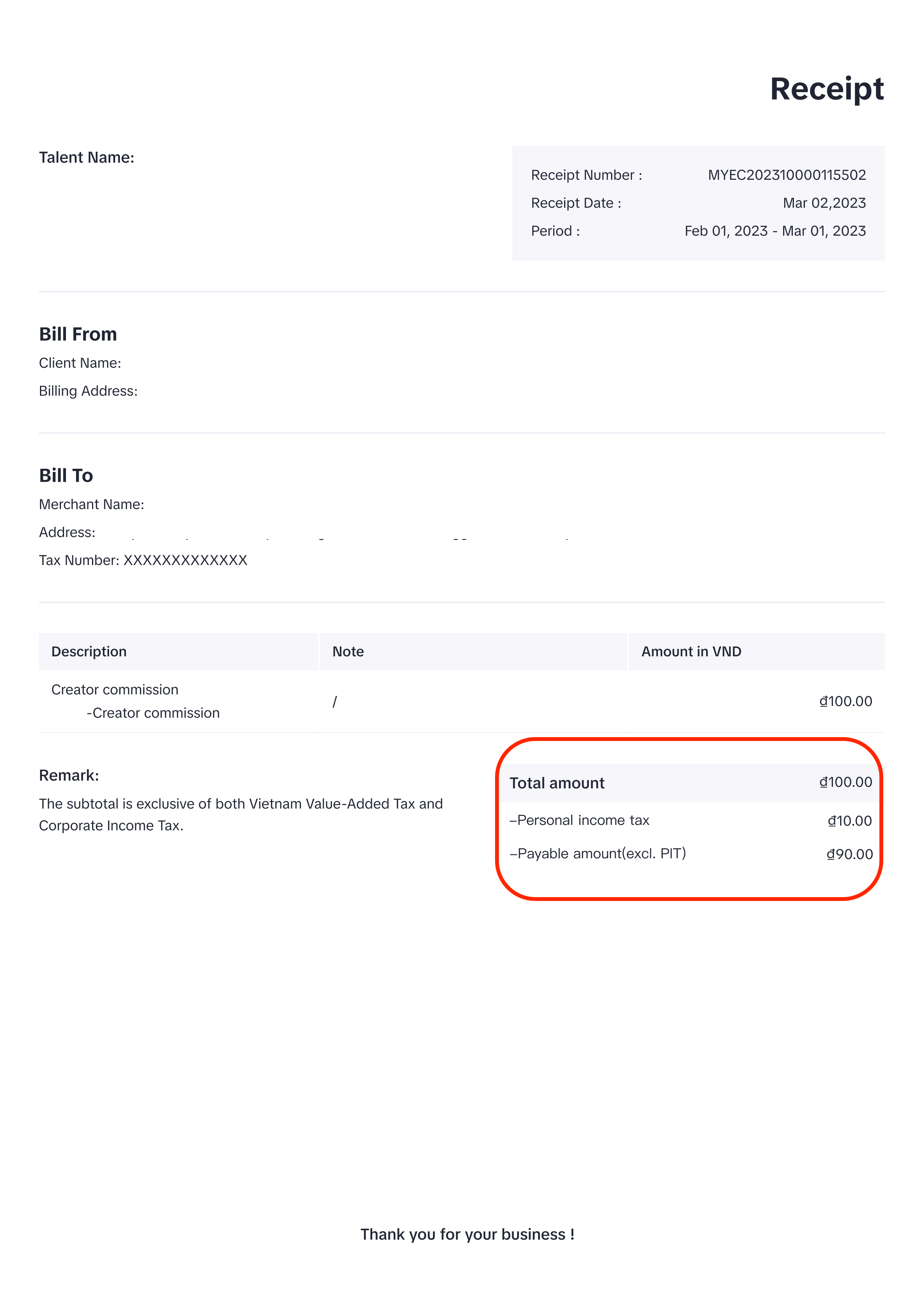The height and width of the screenshot is (1308, 924).
Task: Click the Period date range value
Action: pos(775,231)
